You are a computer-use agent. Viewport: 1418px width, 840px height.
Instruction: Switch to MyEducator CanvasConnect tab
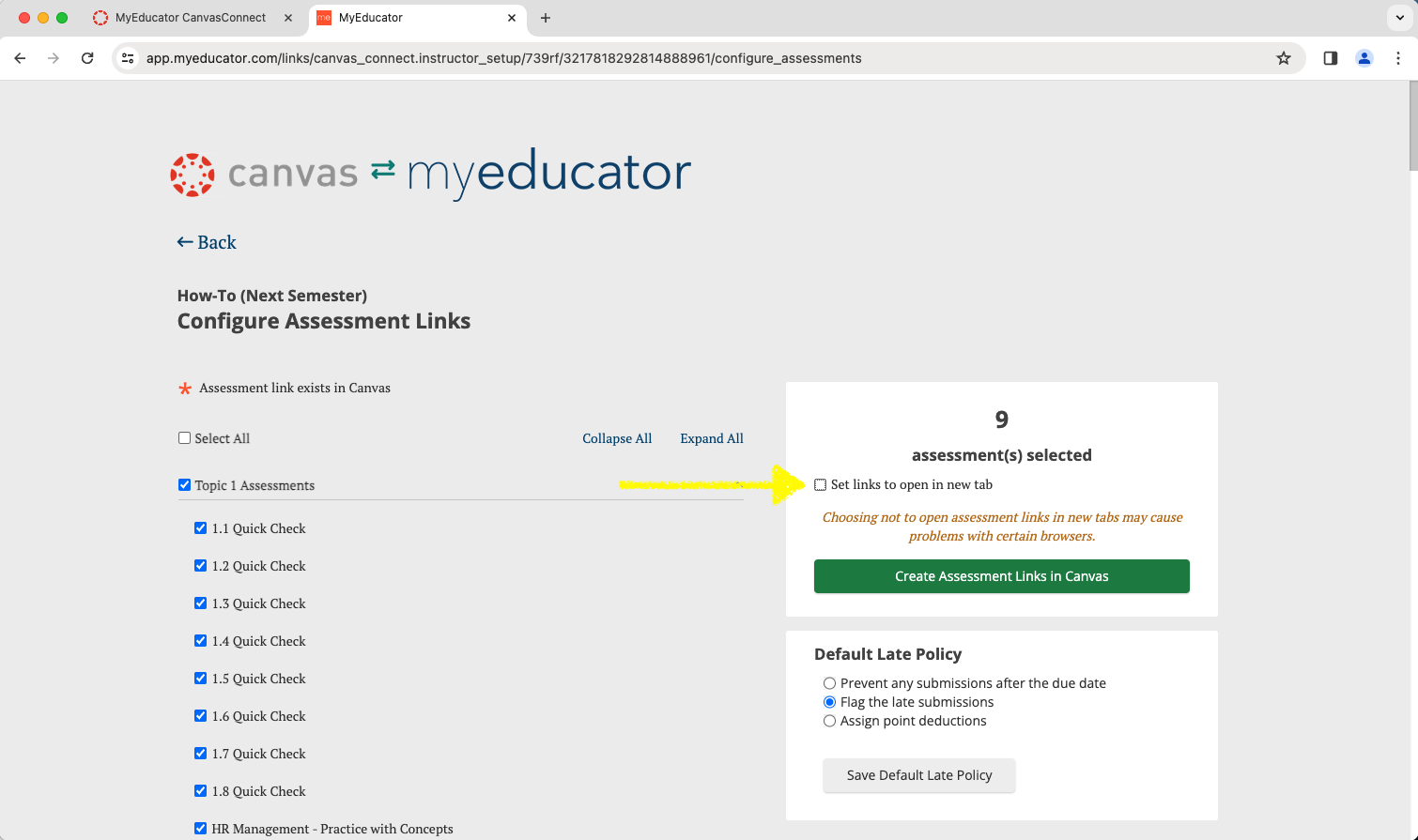pos(191,18)
